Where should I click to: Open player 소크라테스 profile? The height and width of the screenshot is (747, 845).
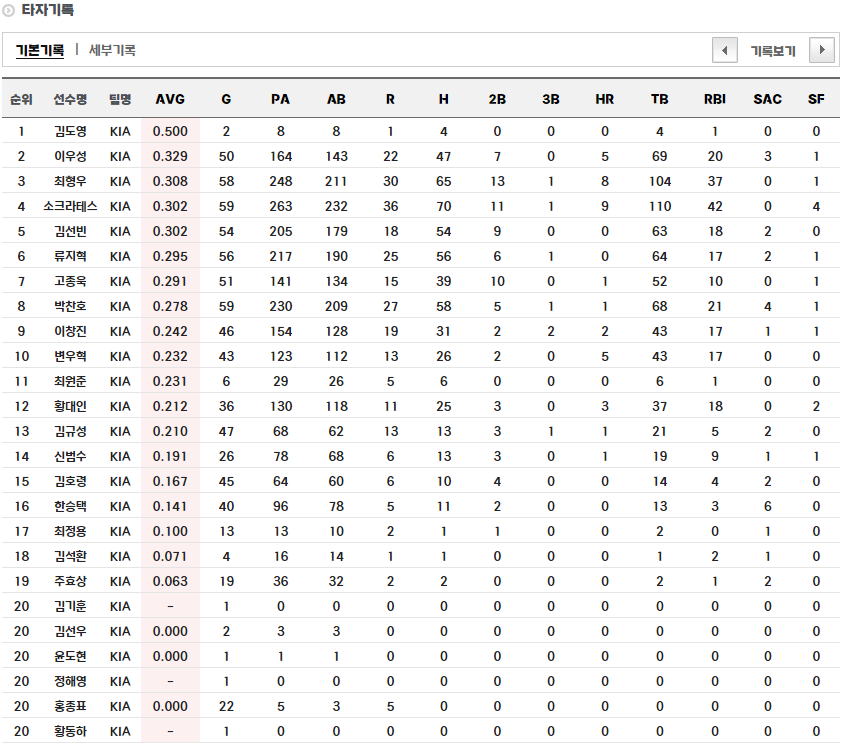70,206
